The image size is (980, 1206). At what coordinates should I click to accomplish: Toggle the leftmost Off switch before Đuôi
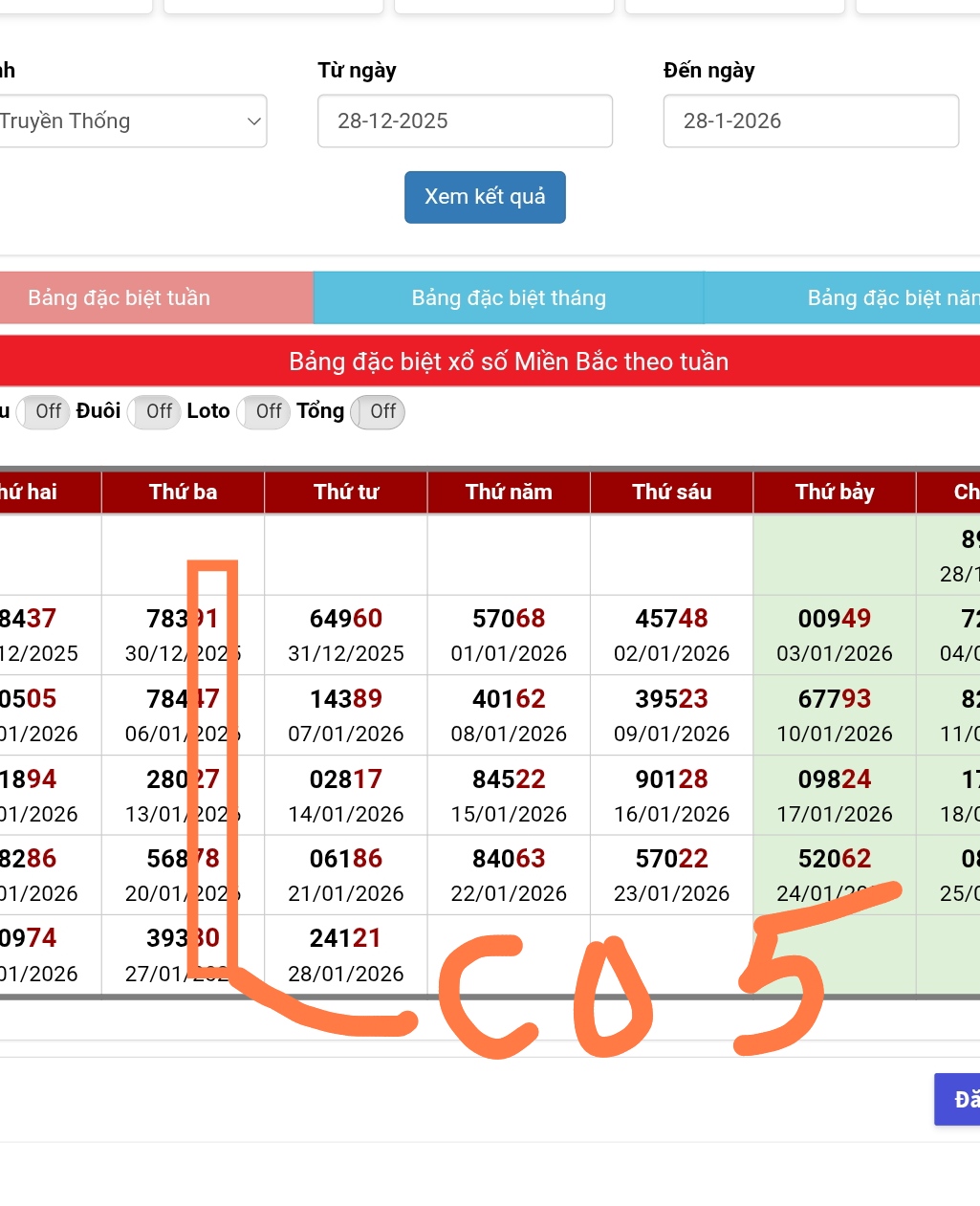click(x=43, y=412)
